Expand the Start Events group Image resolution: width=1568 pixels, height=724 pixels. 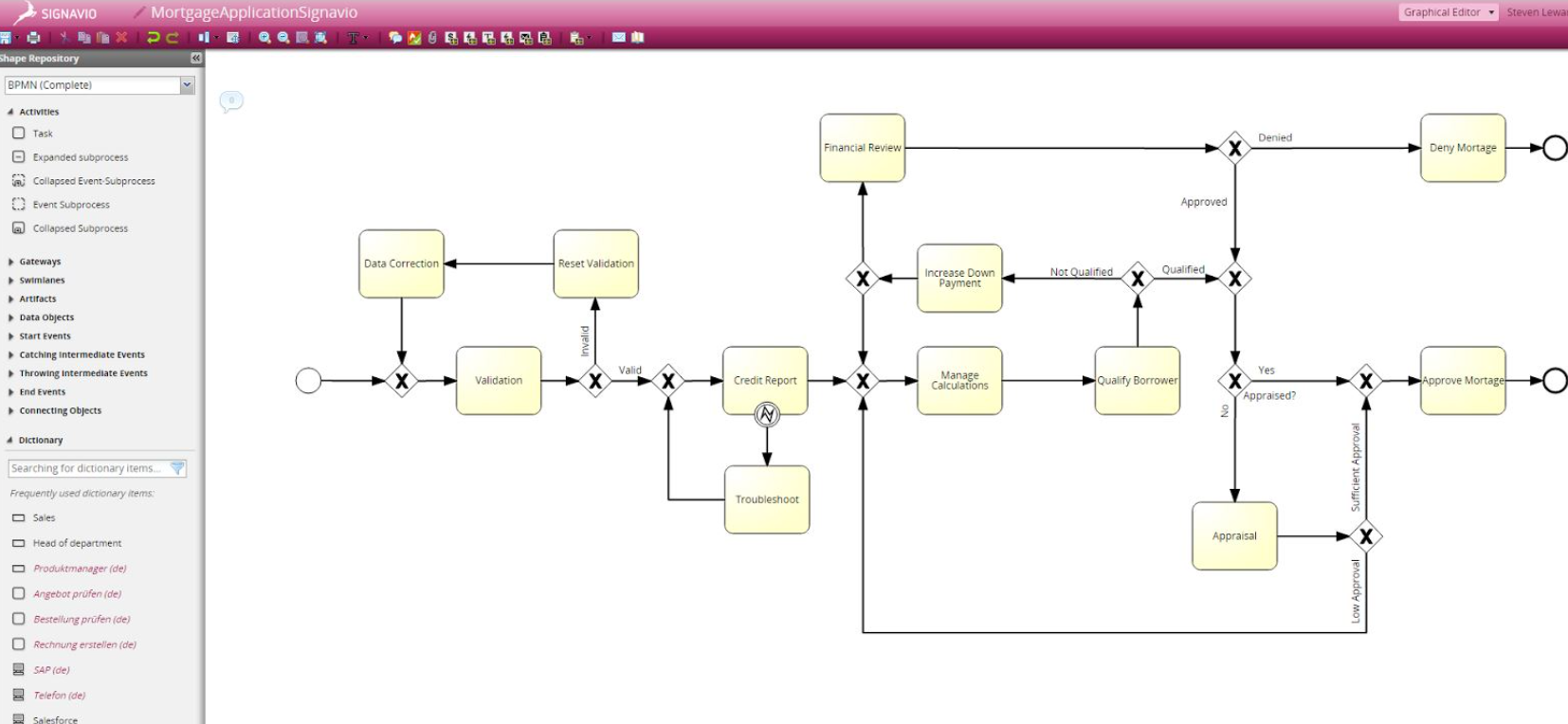click(10, 336)
